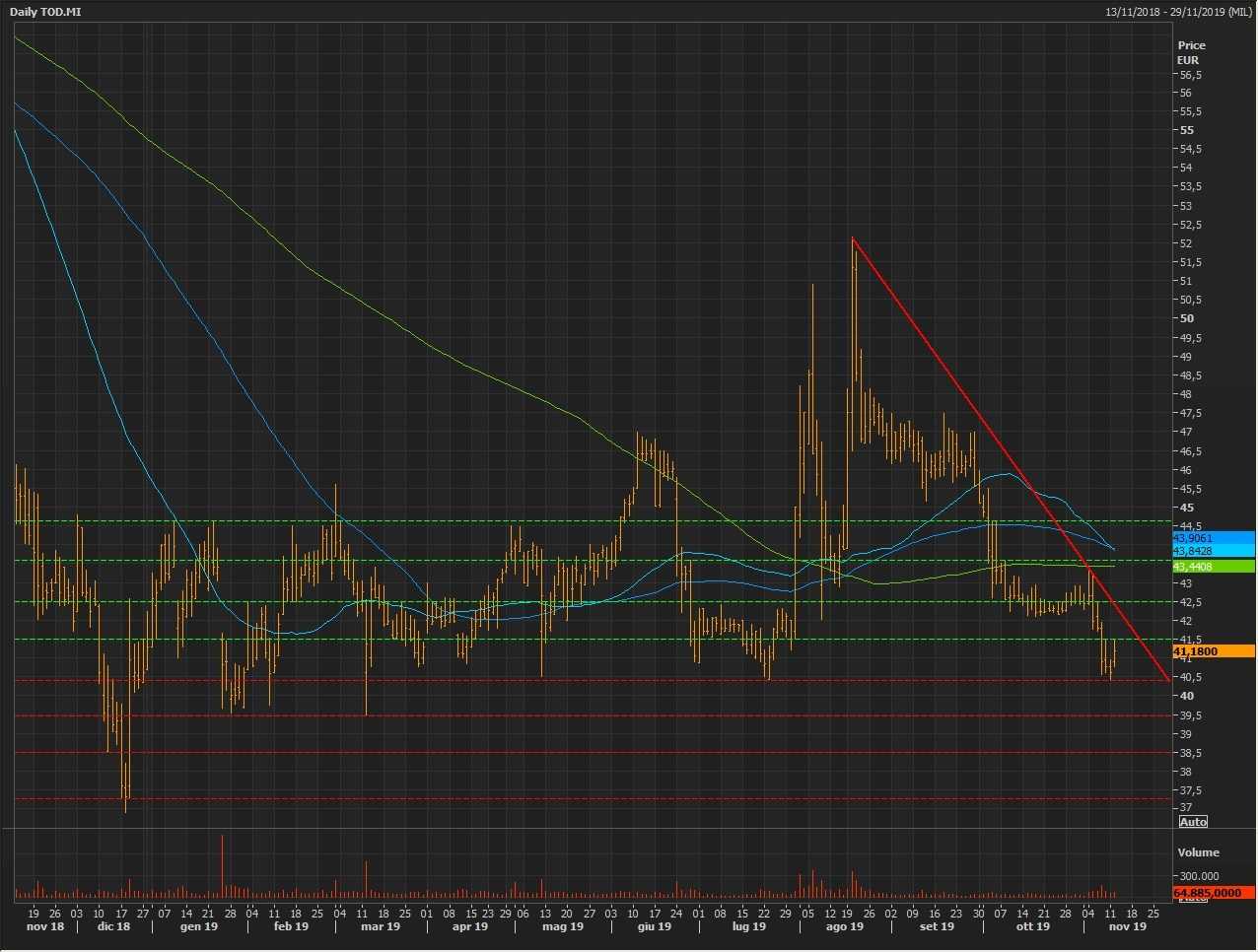
Task: Click the light blue 43,8428 value label
Action: click(x=1213, y=551)
